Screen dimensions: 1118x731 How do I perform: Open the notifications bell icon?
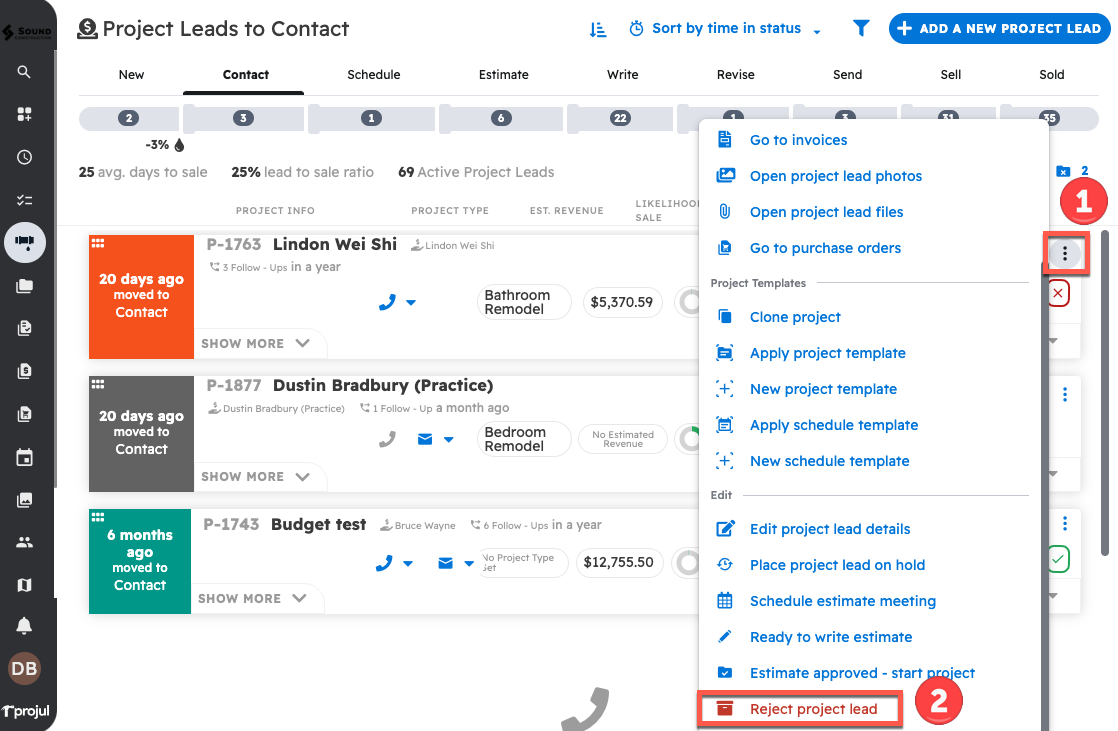(x=24, y=626)
